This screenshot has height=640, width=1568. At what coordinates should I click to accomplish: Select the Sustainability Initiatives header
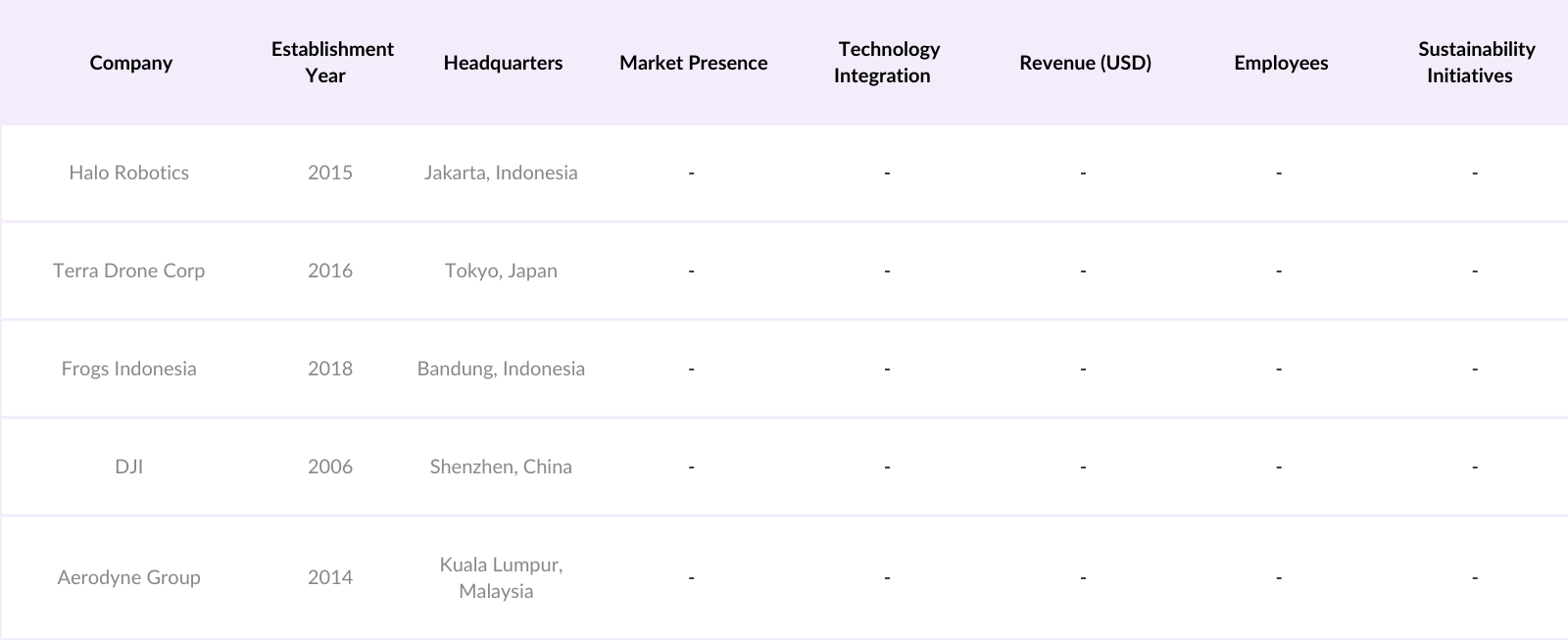(x=1475, y=62)
